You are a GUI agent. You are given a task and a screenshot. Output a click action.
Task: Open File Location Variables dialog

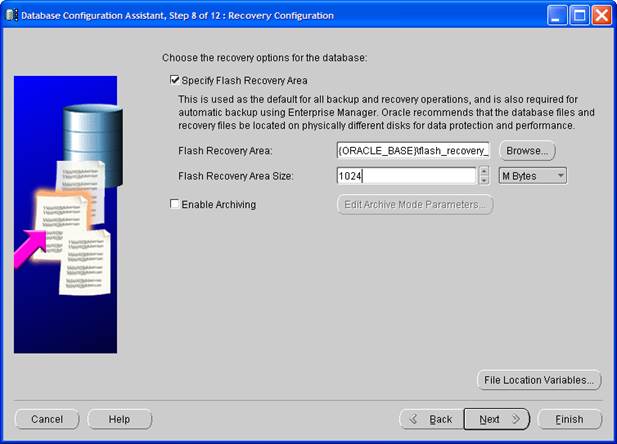click(x=539, y=380)
